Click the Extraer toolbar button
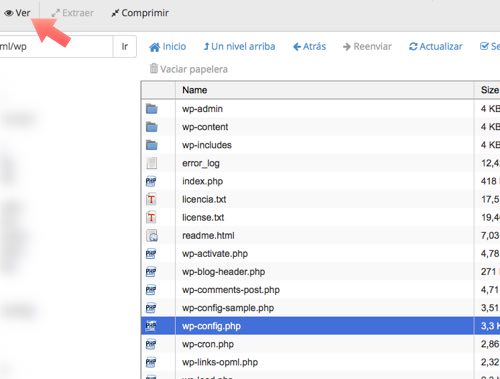Image resolution: width=500 pixels, height=379 pixels. click(73, 13)
